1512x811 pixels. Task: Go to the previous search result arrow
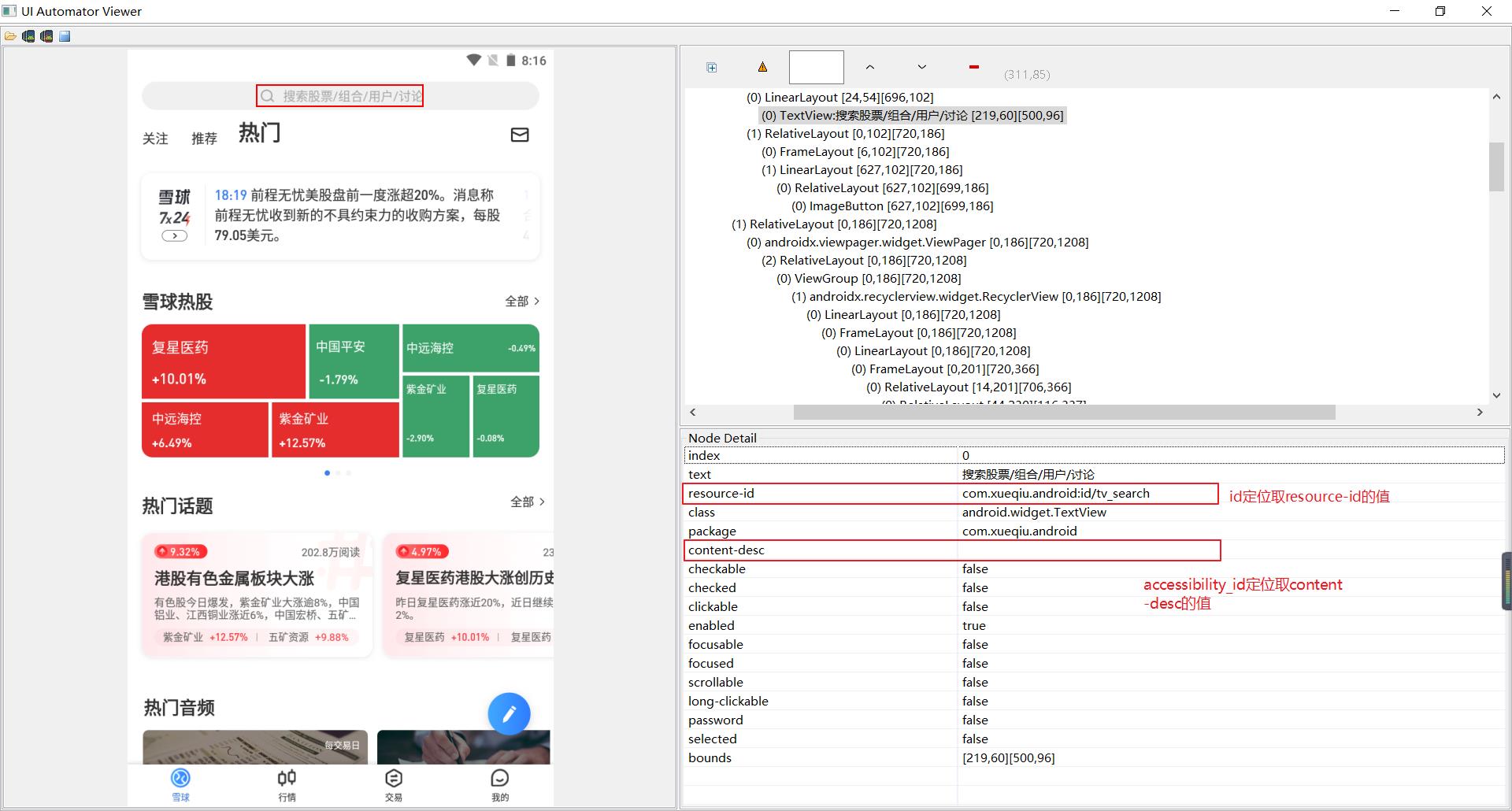[870, 67]
